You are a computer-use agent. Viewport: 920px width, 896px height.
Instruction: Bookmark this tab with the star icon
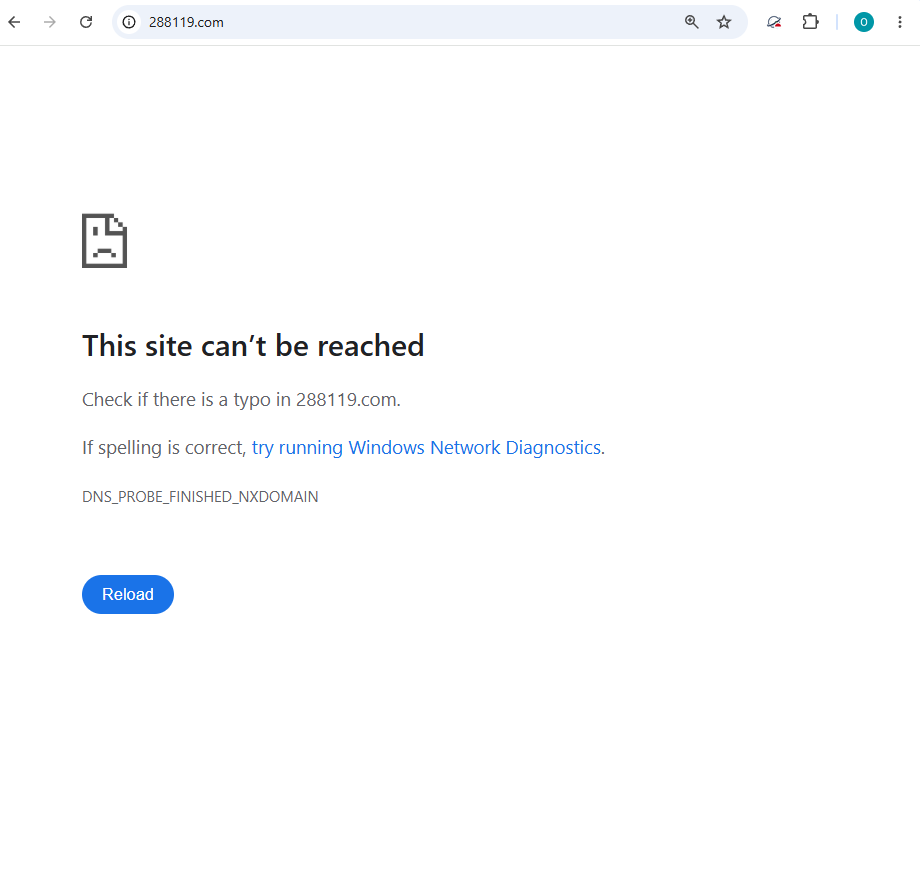point(724,22)
